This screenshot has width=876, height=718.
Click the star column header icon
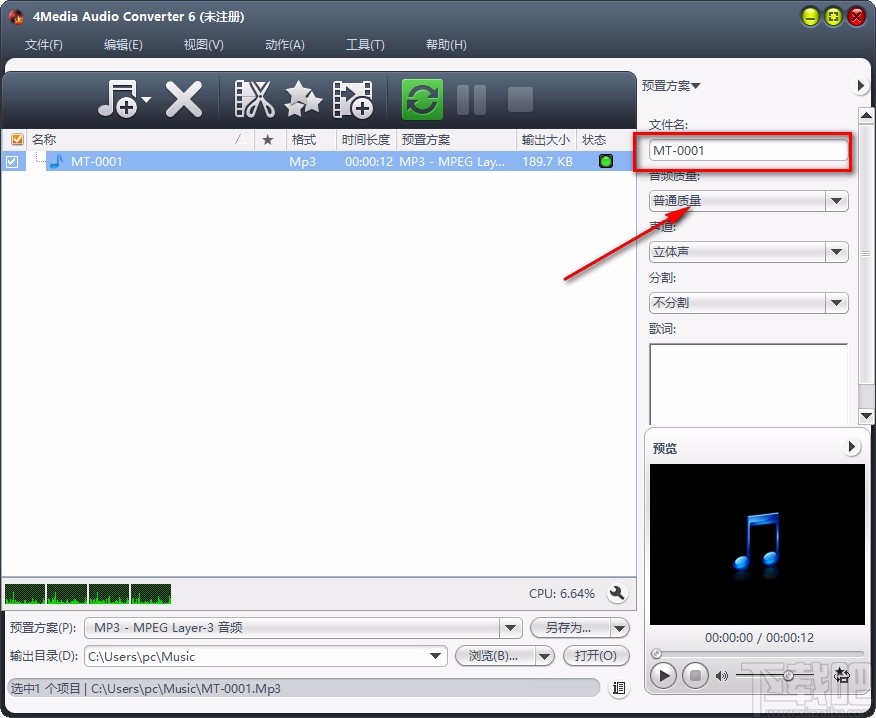point(268,140)
